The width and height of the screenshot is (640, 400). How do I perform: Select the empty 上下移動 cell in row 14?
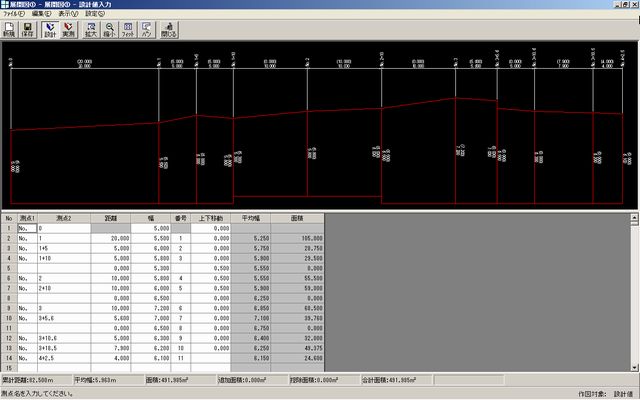(x=211, y=358)
